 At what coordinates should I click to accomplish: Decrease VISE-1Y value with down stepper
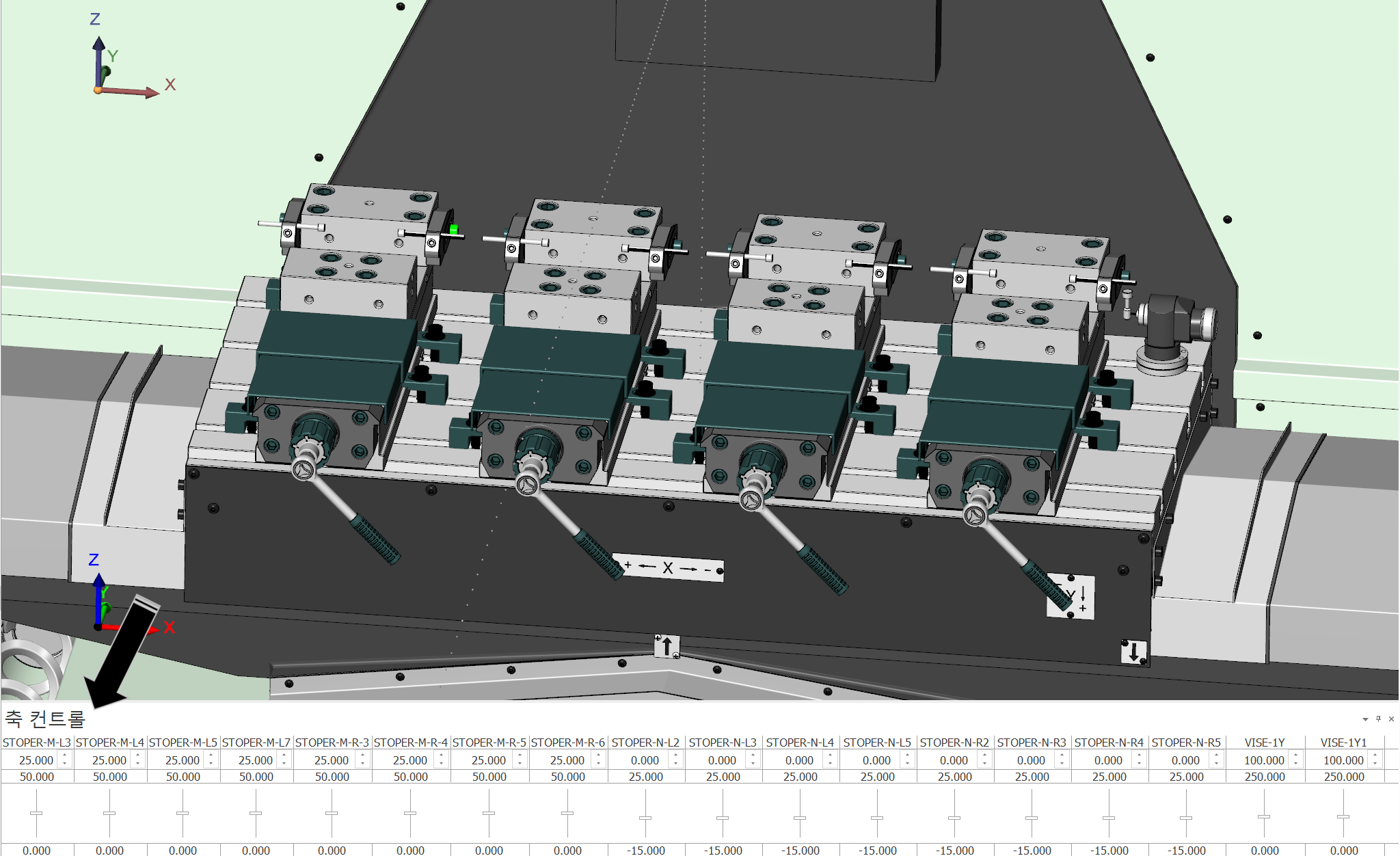point(1295,764)
